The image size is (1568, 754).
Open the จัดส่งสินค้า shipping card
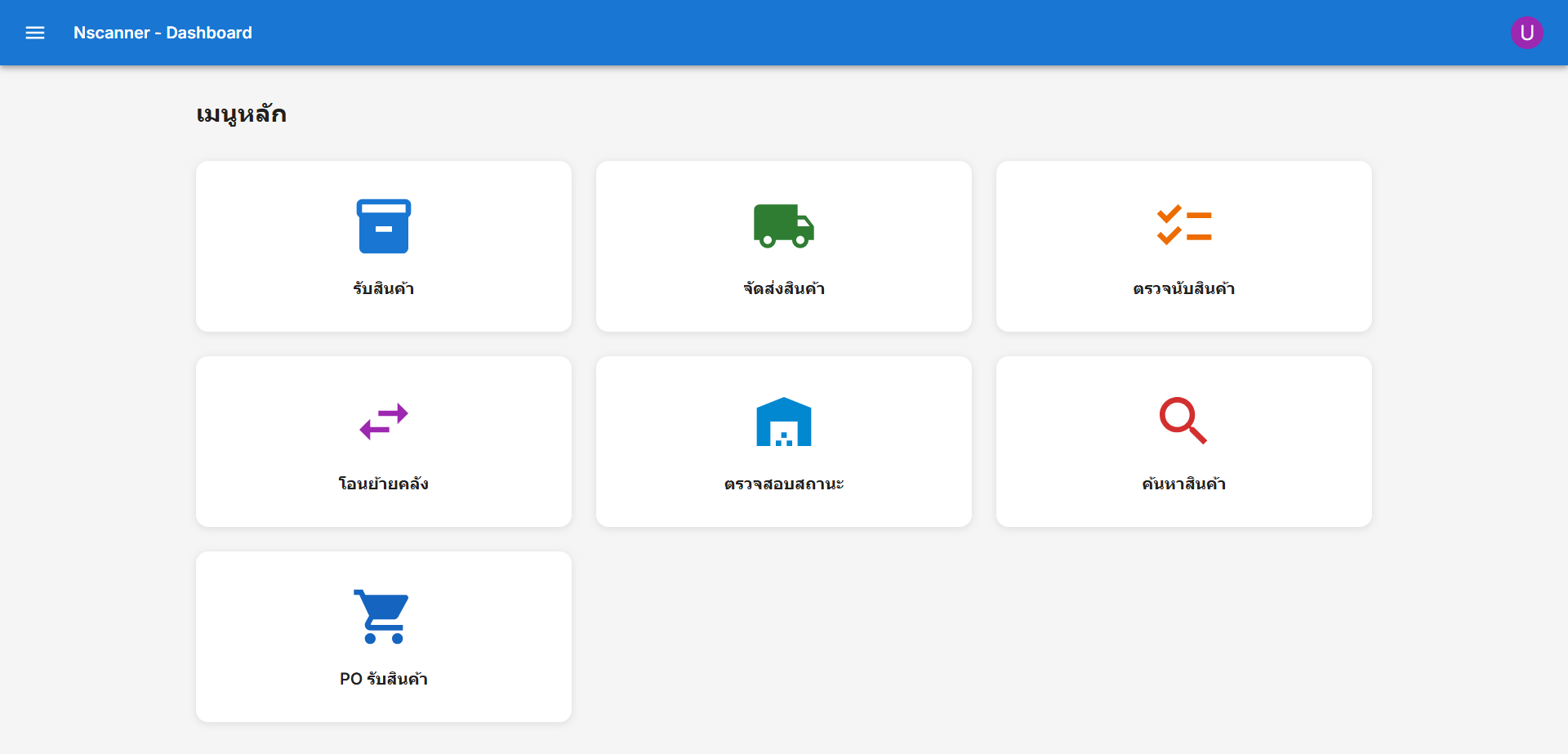coord(783,246)
